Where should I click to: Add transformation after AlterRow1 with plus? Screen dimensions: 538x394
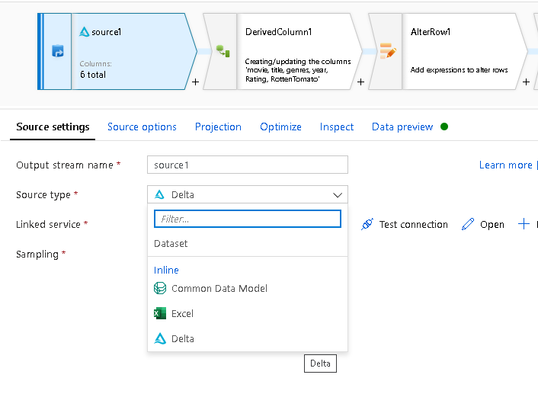(526, 82)
